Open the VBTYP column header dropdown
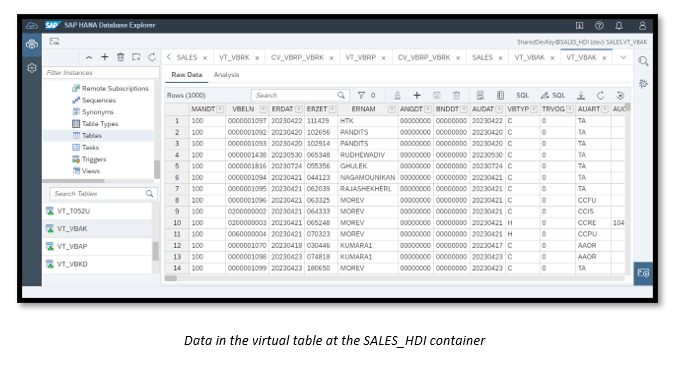The height and width of the screenshot is (366, 694). [534, 109]
